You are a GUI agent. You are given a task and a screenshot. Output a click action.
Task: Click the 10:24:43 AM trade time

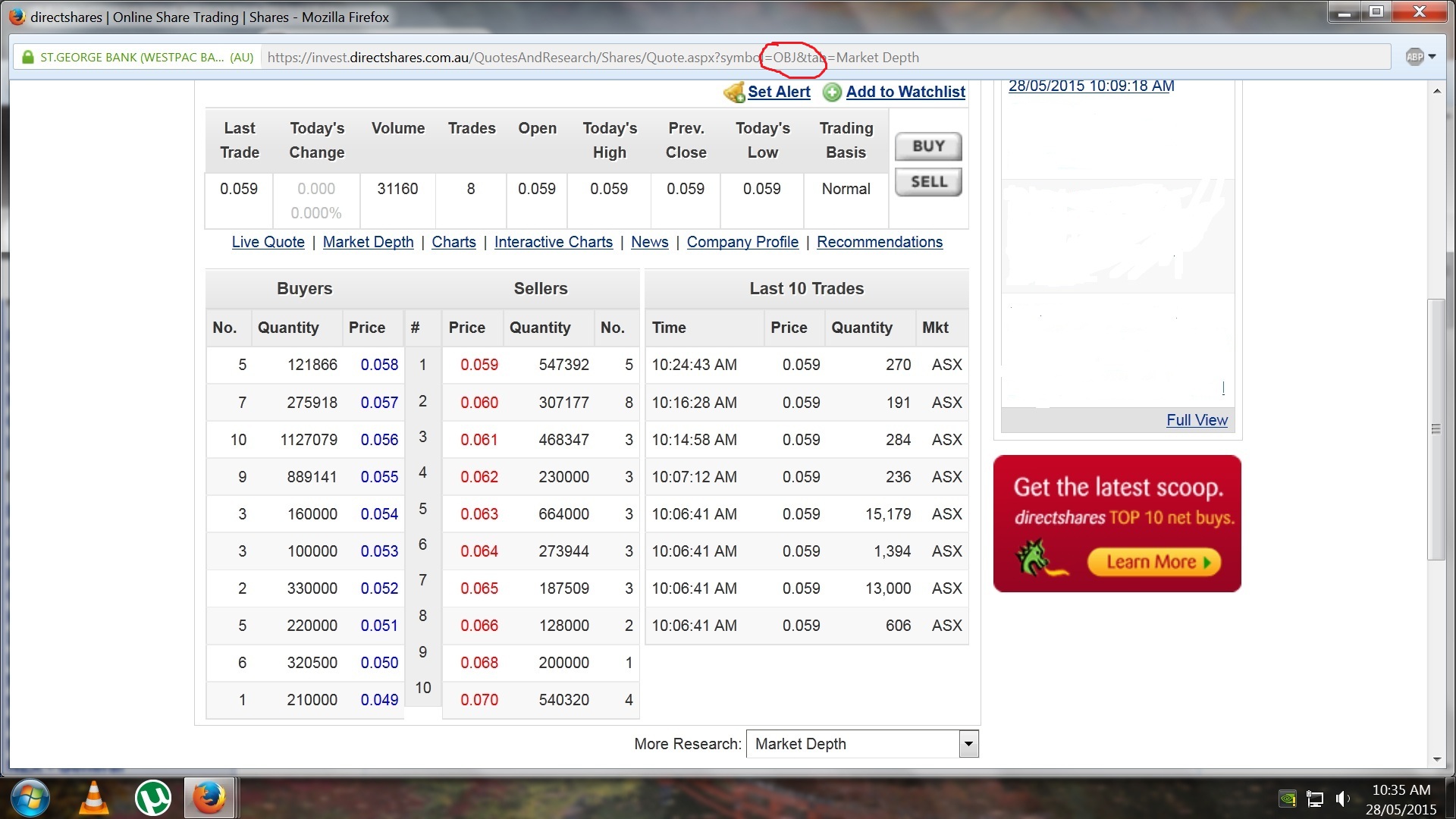tap(694, 365)
